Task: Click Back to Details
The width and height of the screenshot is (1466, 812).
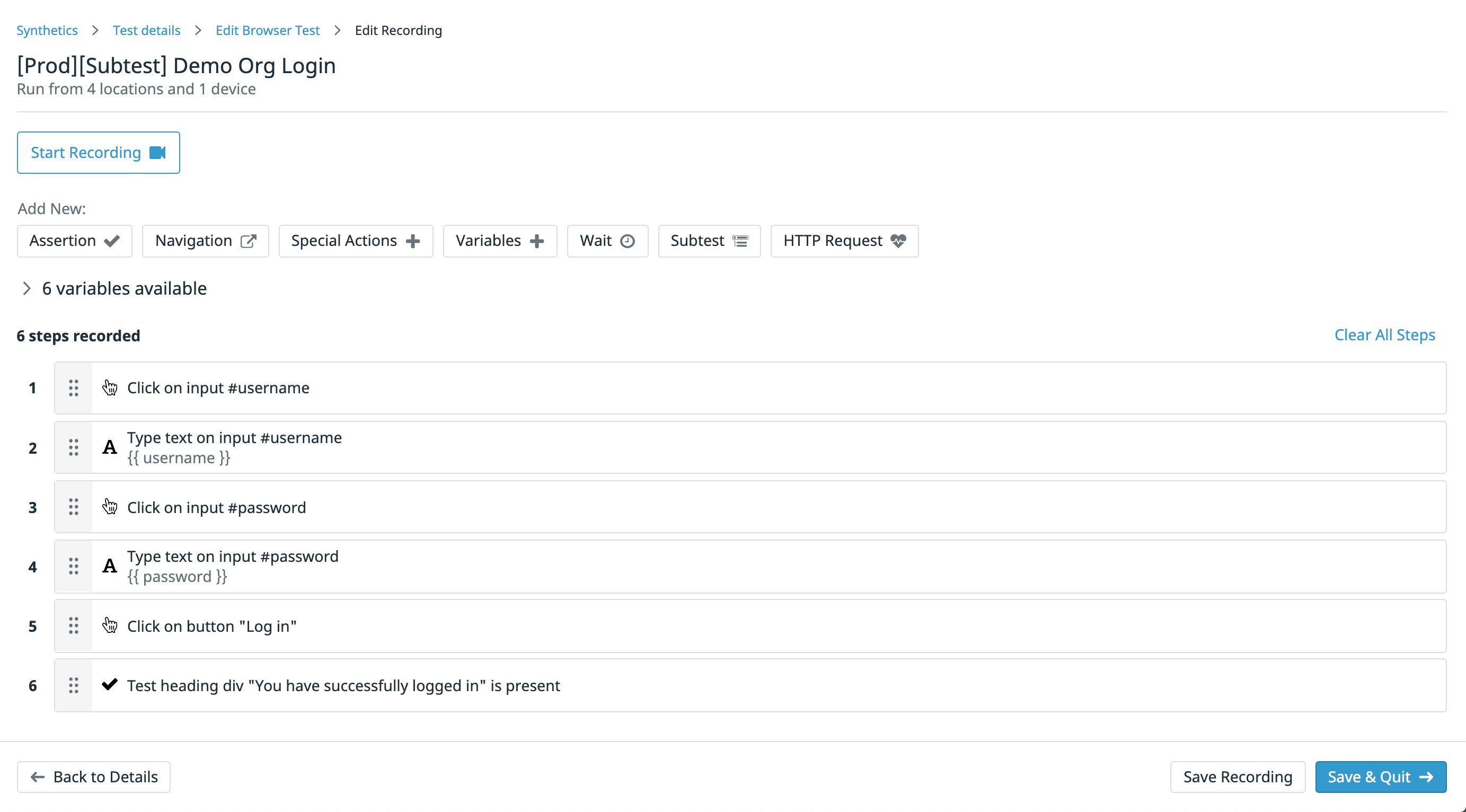Action: pyautogui.click(x=93, y=776)
